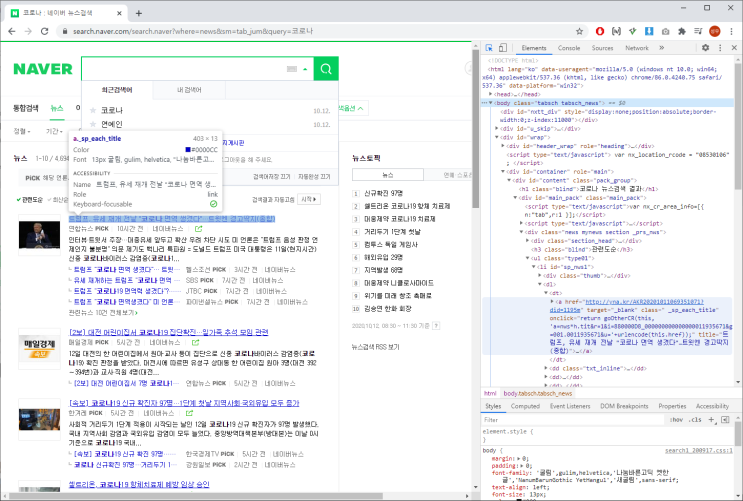Screen dimensions: 743x501
Task: Select the 뉴스 search tab
Action: (x=57, y=108)
